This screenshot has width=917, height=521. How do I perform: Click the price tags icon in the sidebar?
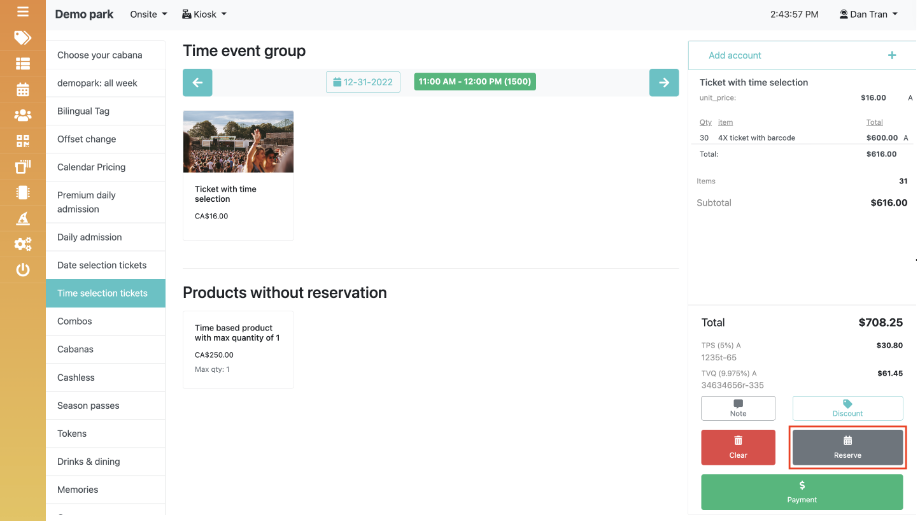click(22, 38)
